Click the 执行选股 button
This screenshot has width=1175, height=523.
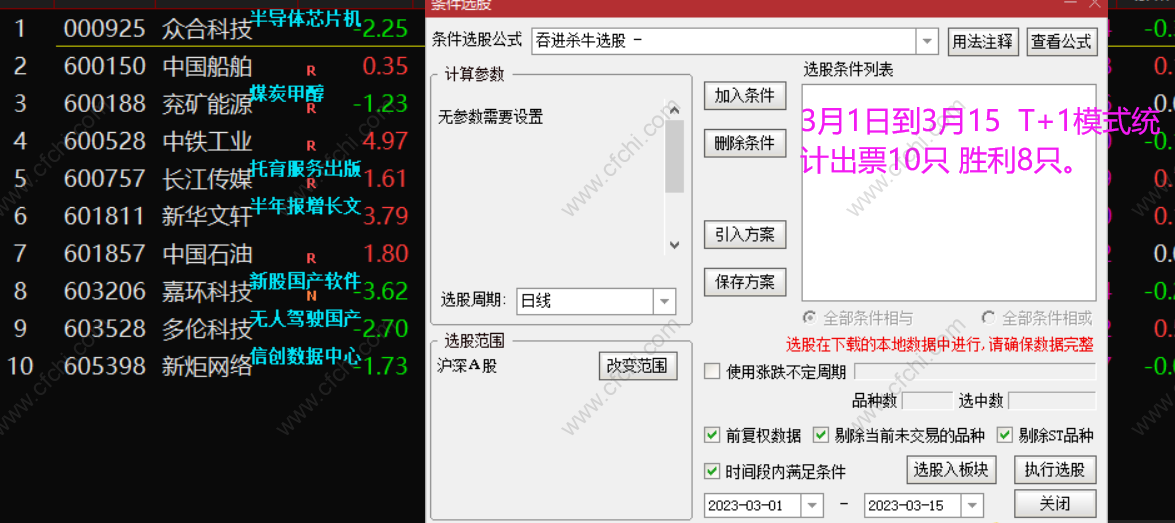pyautogui.click(x=1055, y=470)
